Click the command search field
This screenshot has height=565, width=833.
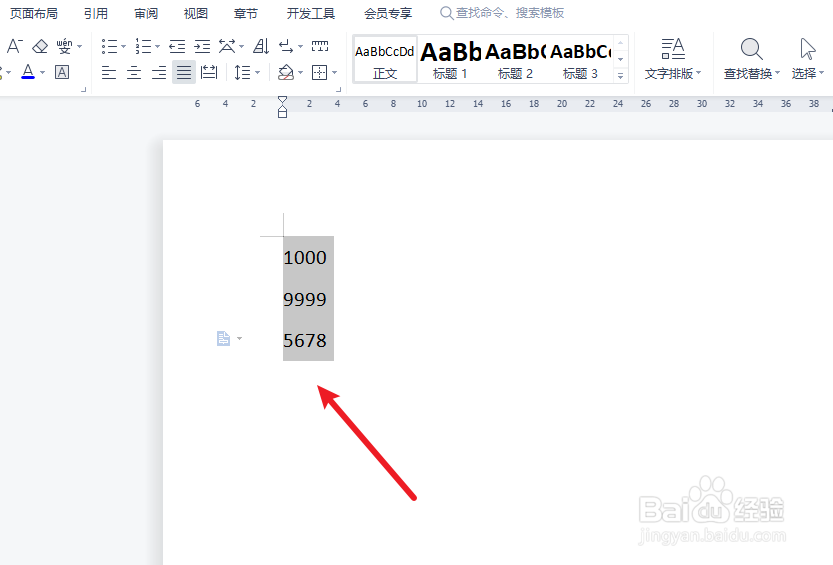coord(502,13)
